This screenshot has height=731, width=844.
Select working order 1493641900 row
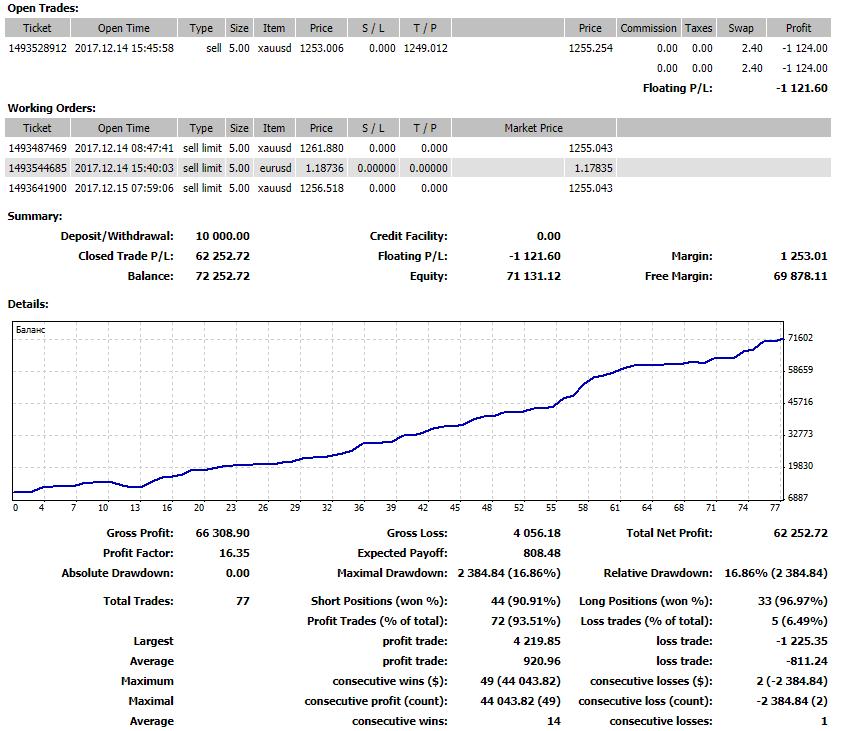click(x=418, y=188)
